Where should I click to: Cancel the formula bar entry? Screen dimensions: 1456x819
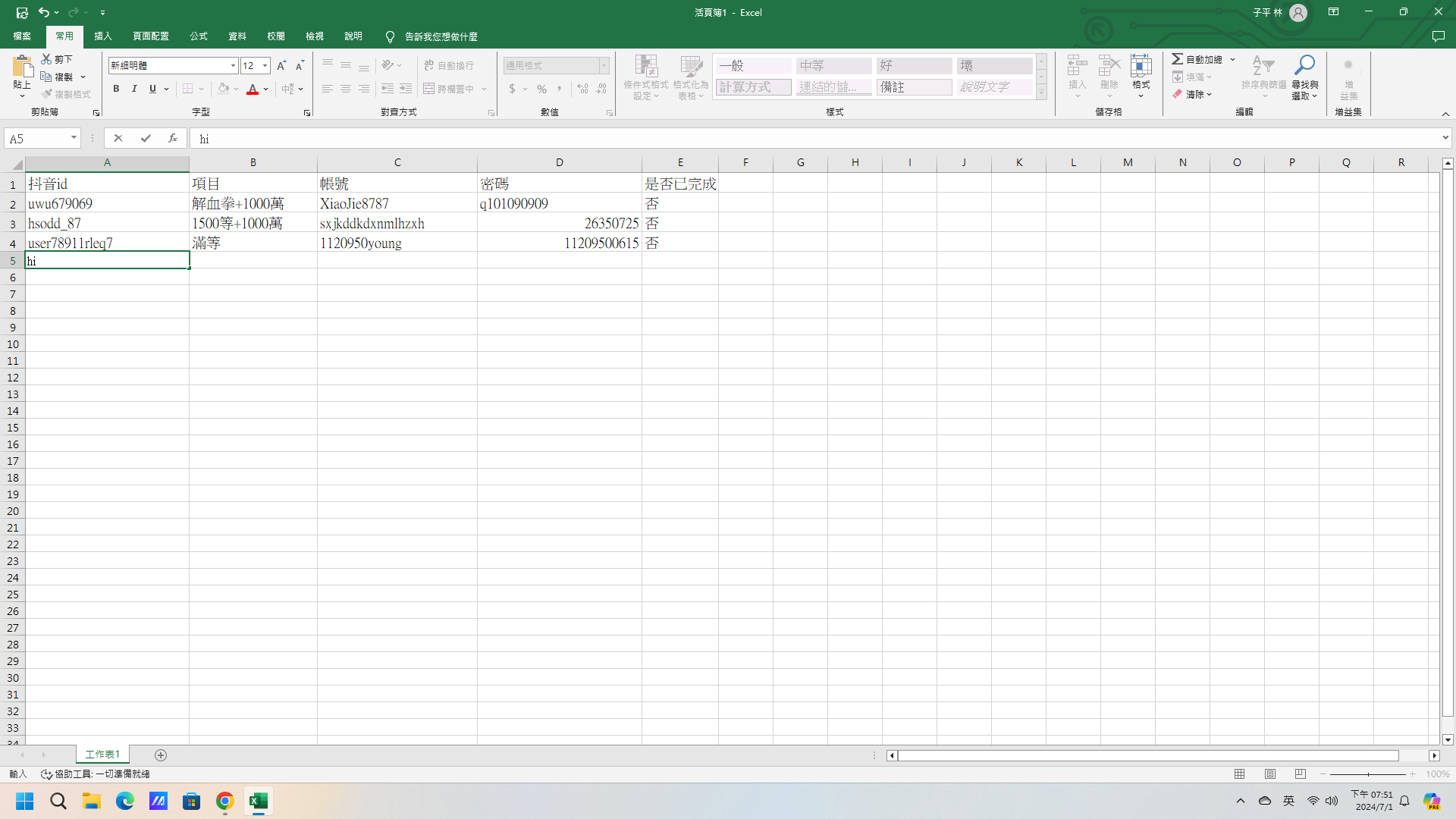click(x=118, y=138)
